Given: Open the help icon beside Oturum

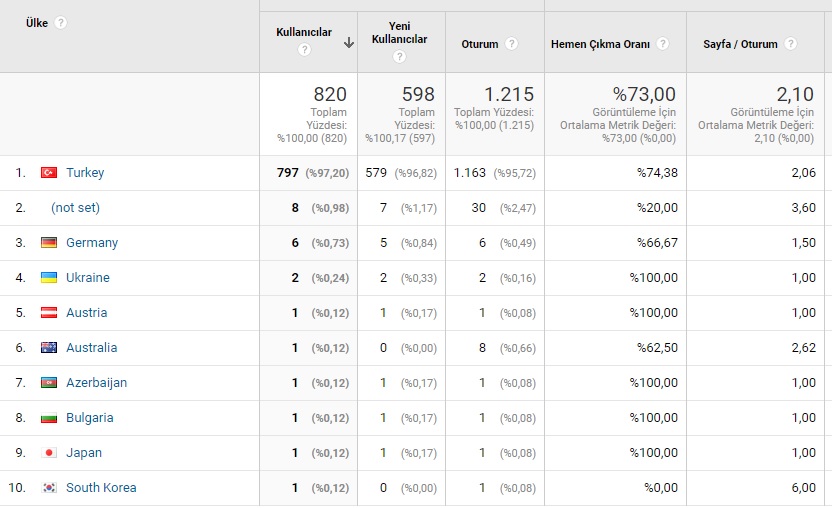Looking at the screenshot, I should point(511,44).
